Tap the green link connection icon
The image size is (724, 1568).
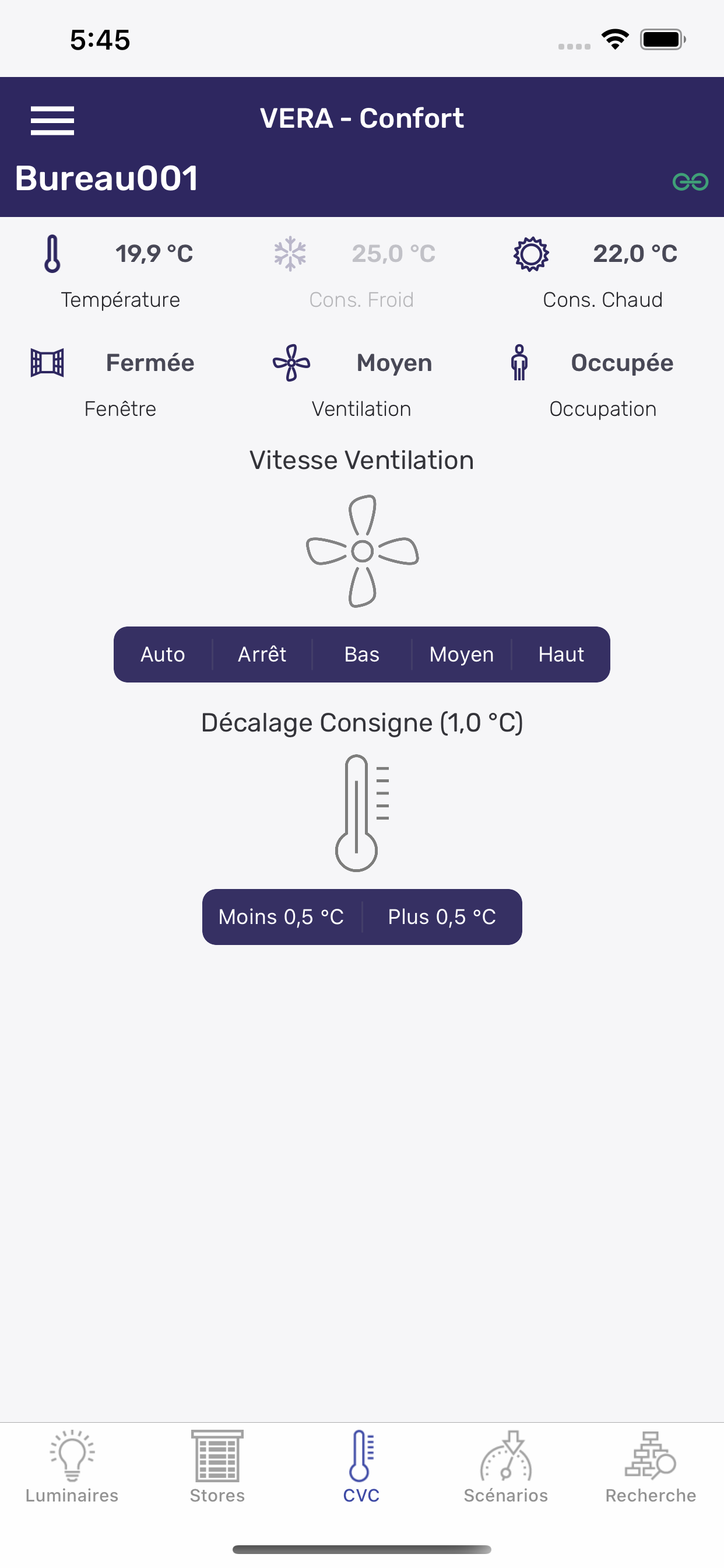pos(690,181)
